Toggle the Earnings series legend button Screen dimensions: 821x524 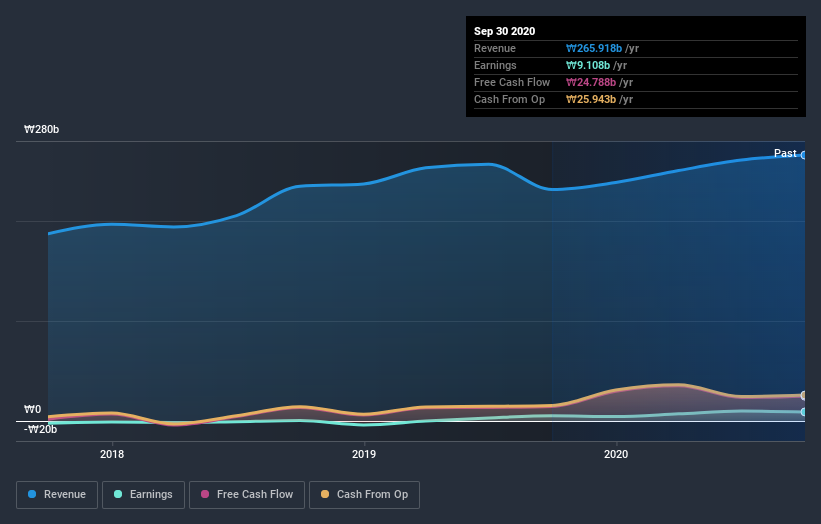143,495
